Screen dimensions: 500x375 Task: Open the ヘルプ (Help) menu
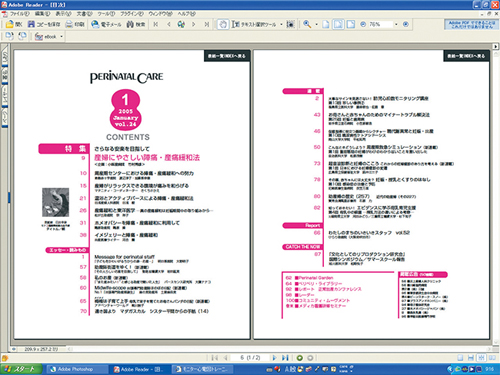tap(186, 14)
